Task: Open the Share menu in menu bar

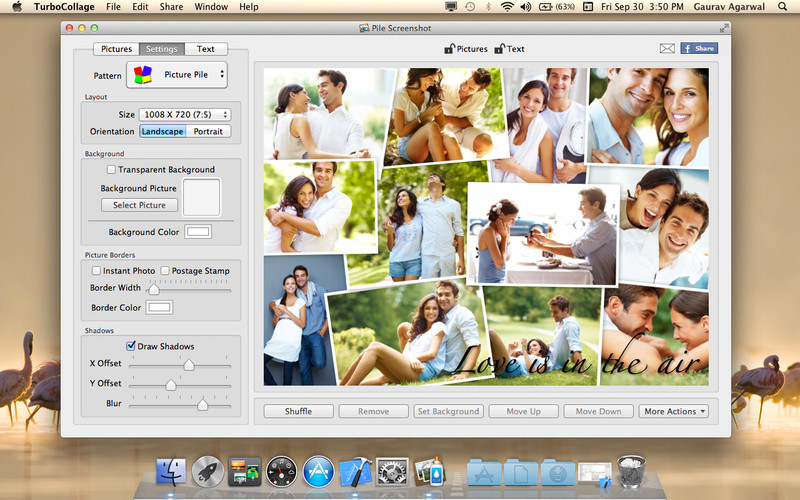Action: click(x=171, y=7)
